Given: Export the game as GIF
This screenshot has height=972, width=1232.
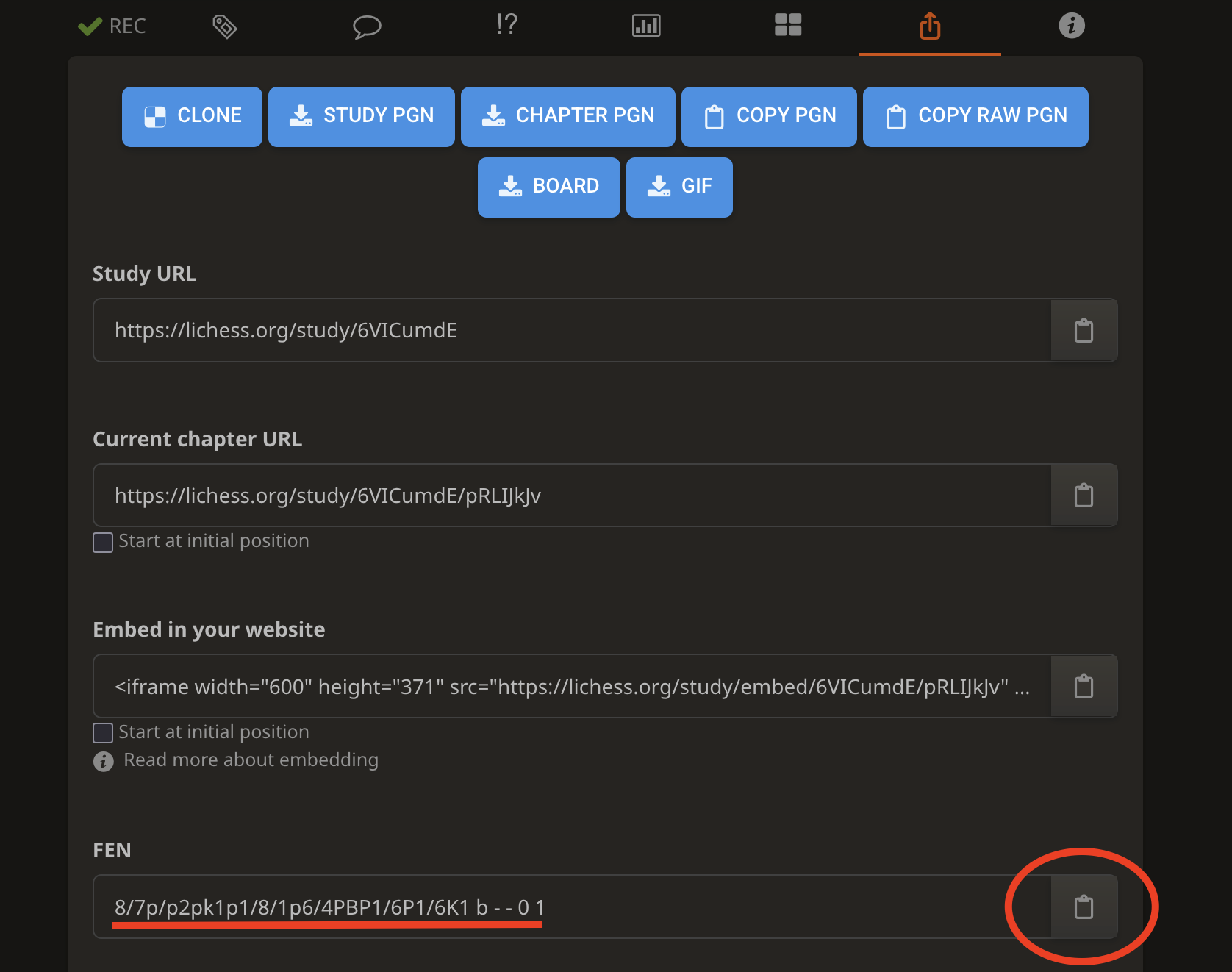Looking at the screenshot, I should 678,187.
